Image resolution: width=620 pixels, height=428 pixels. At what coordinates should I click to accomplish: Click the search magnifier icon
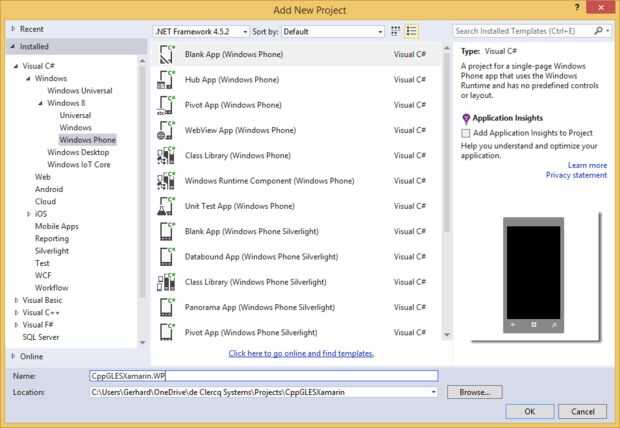(599, 31)
